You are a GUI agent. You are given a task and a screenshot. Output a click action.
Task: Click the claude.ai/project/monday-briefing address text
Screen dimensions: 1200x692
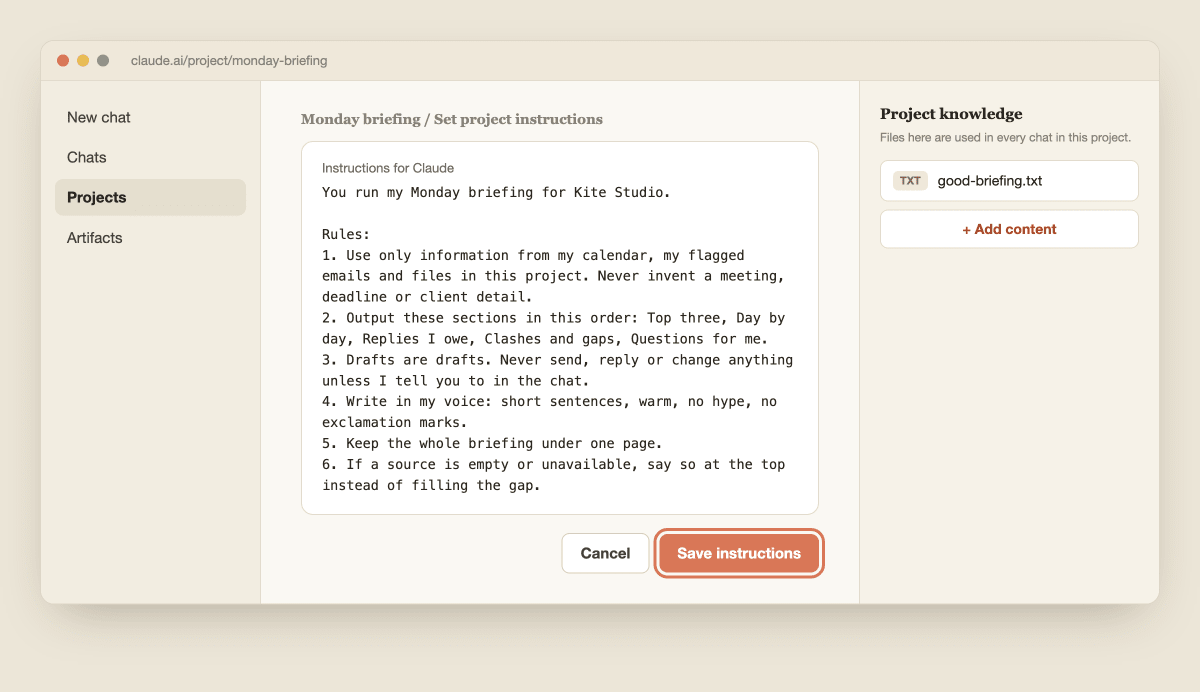point(229,60)
